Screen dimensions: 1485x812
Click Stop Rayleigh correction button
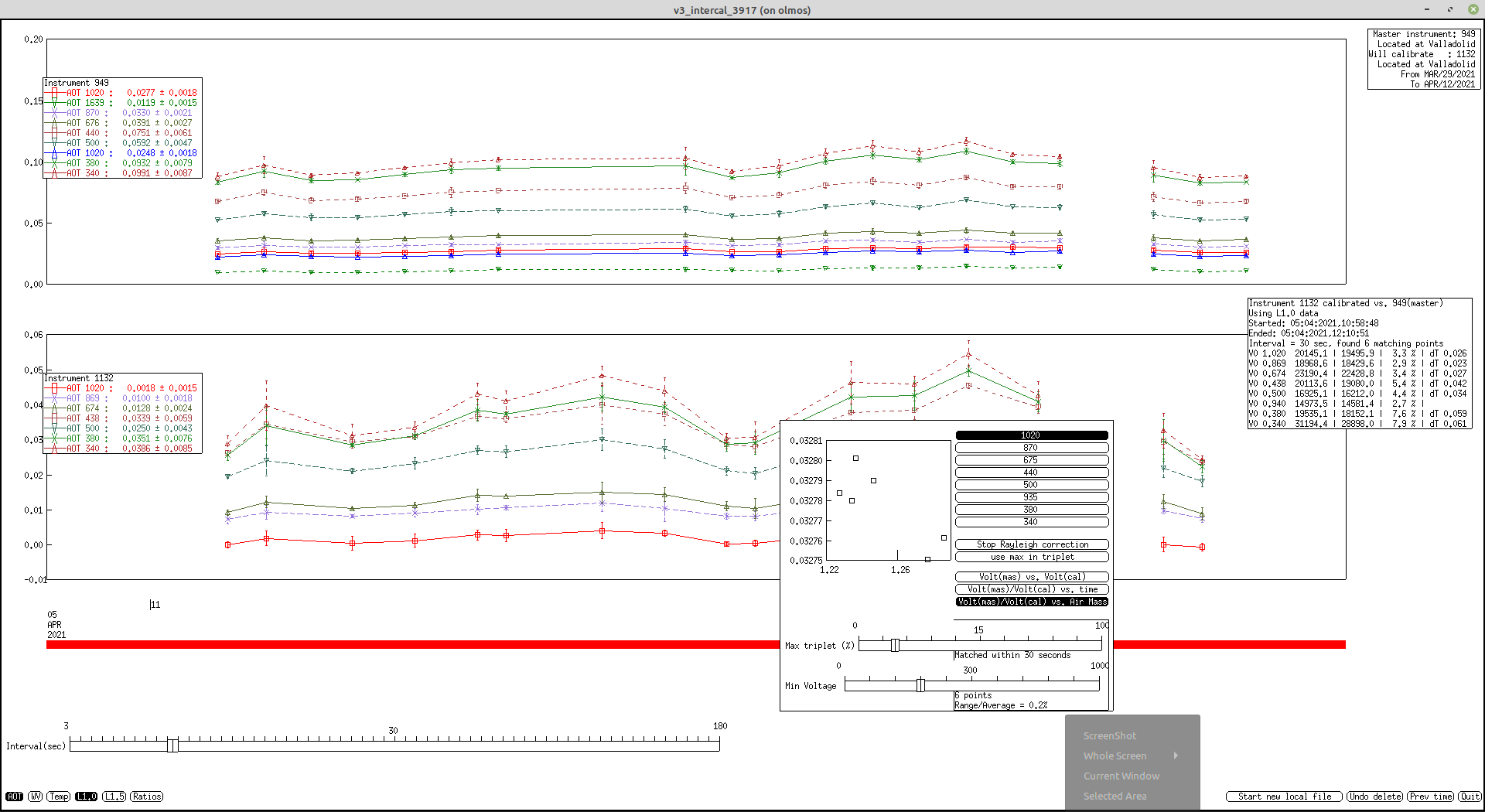tap(1032, 544)
